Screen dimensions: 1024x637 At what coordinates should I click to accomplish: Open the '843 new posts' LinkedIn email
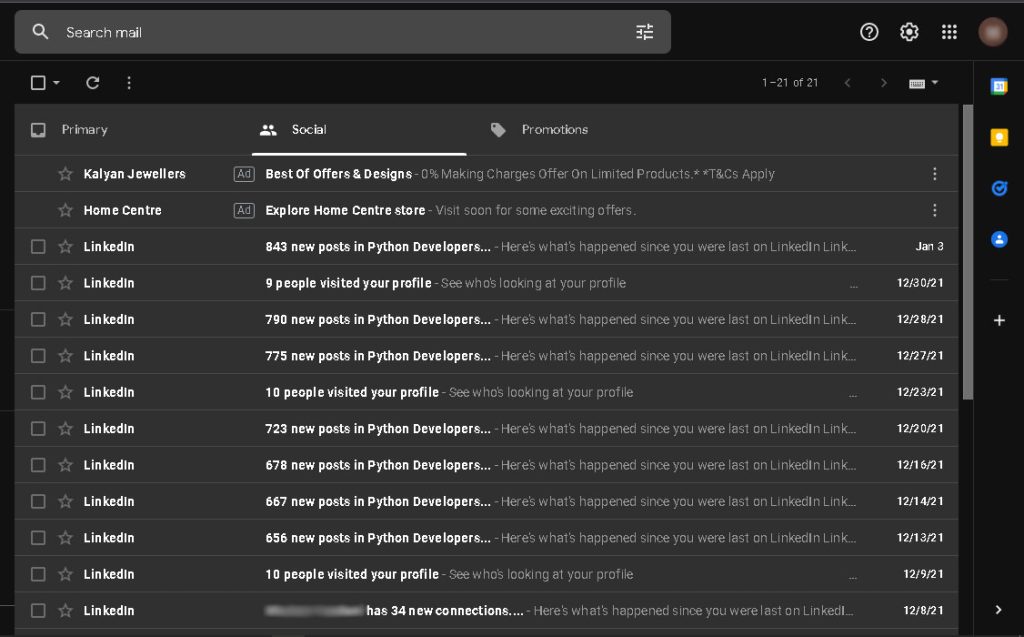378,247
